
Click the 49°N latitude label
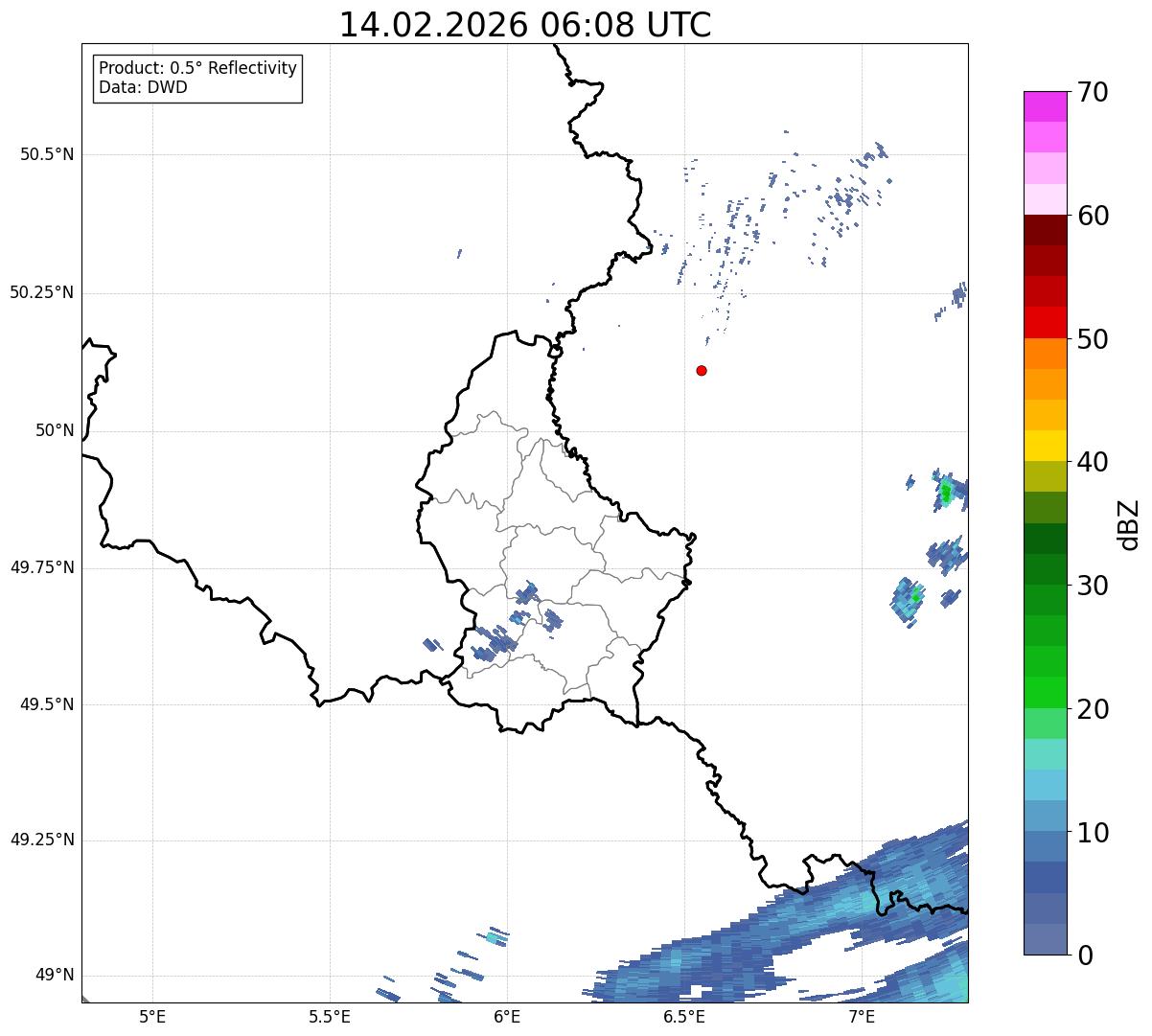pos(55,975)
